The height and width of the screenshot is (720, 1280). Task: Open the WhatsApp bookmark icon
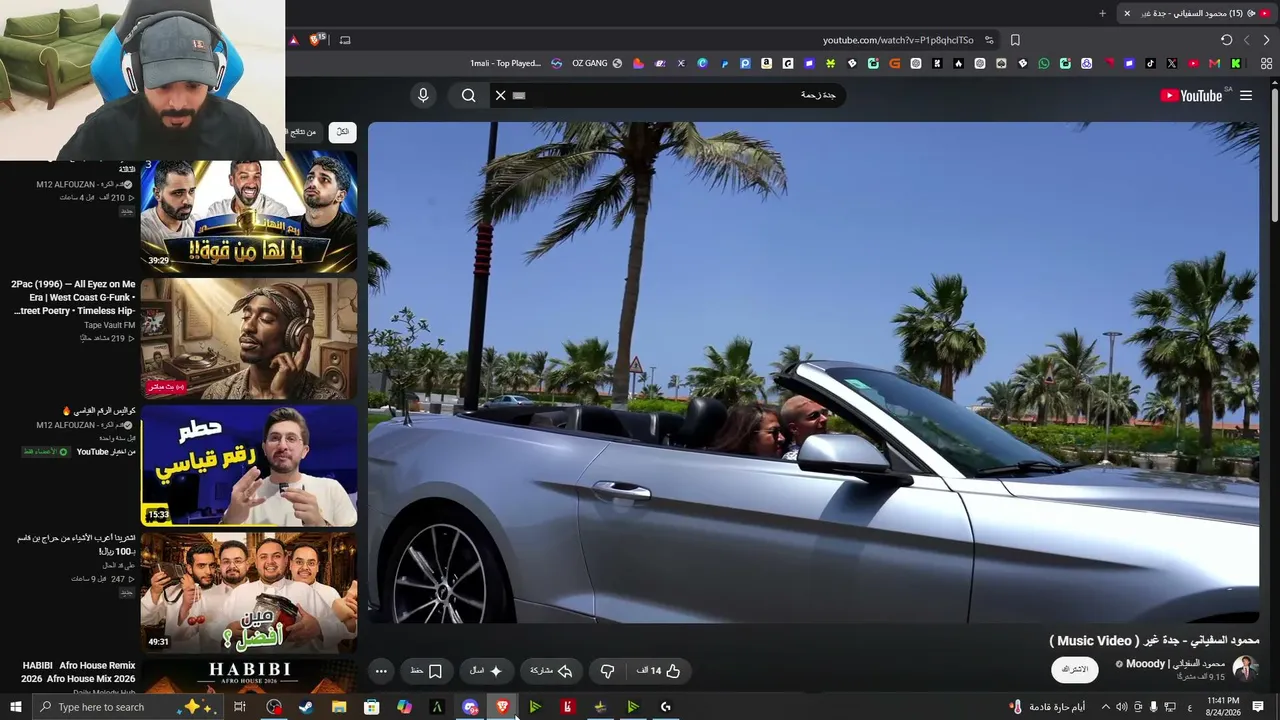pyautogui.click(x=1044, y=63)
